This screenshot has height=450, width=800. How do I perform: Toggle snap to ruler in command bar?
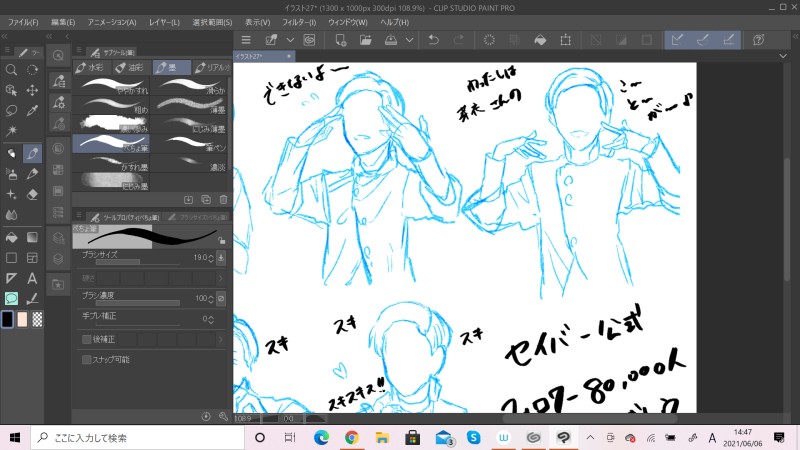(677, 40)
